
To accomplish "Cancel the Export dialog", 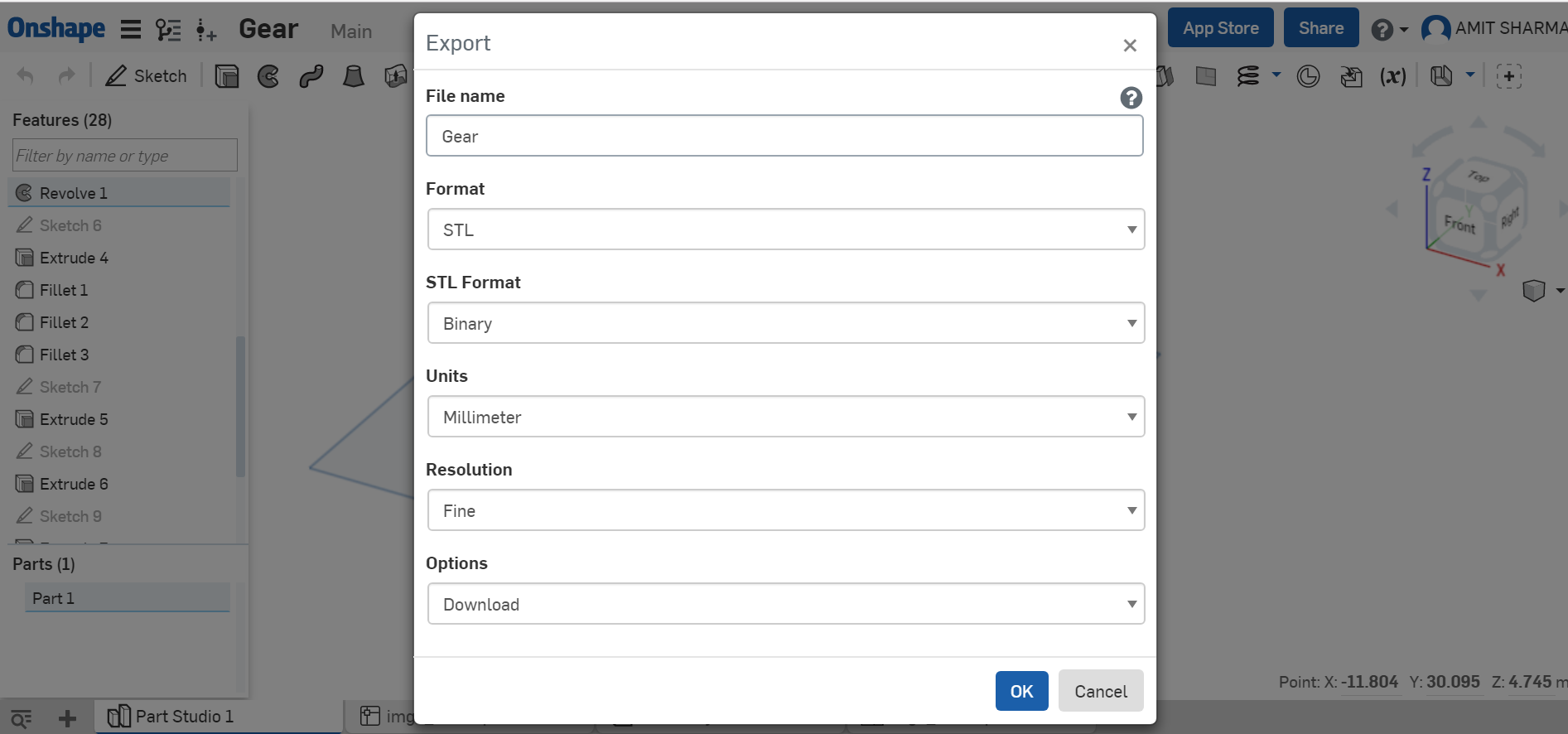I will click(1100, 691).
